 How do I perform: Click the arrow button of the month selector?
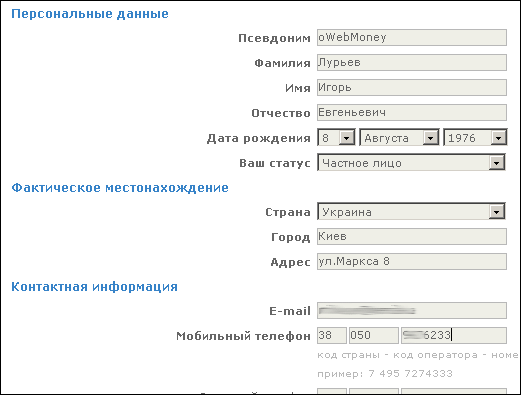[x=430, y=138]
